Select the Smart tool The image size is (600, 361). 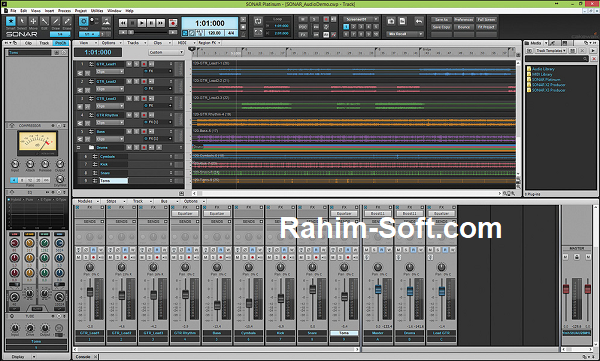[x=11, y=21]
